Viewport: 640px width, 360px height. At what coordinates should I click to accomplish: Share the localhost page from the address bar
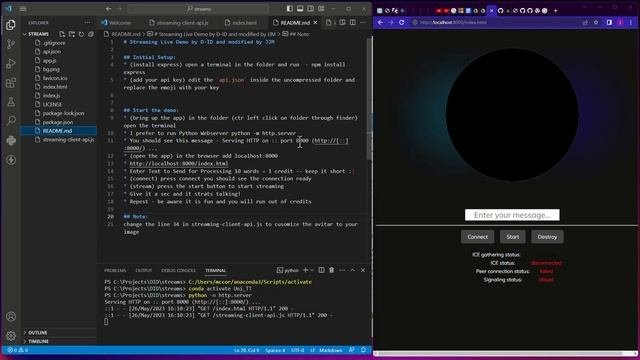(x=585, y=22)
